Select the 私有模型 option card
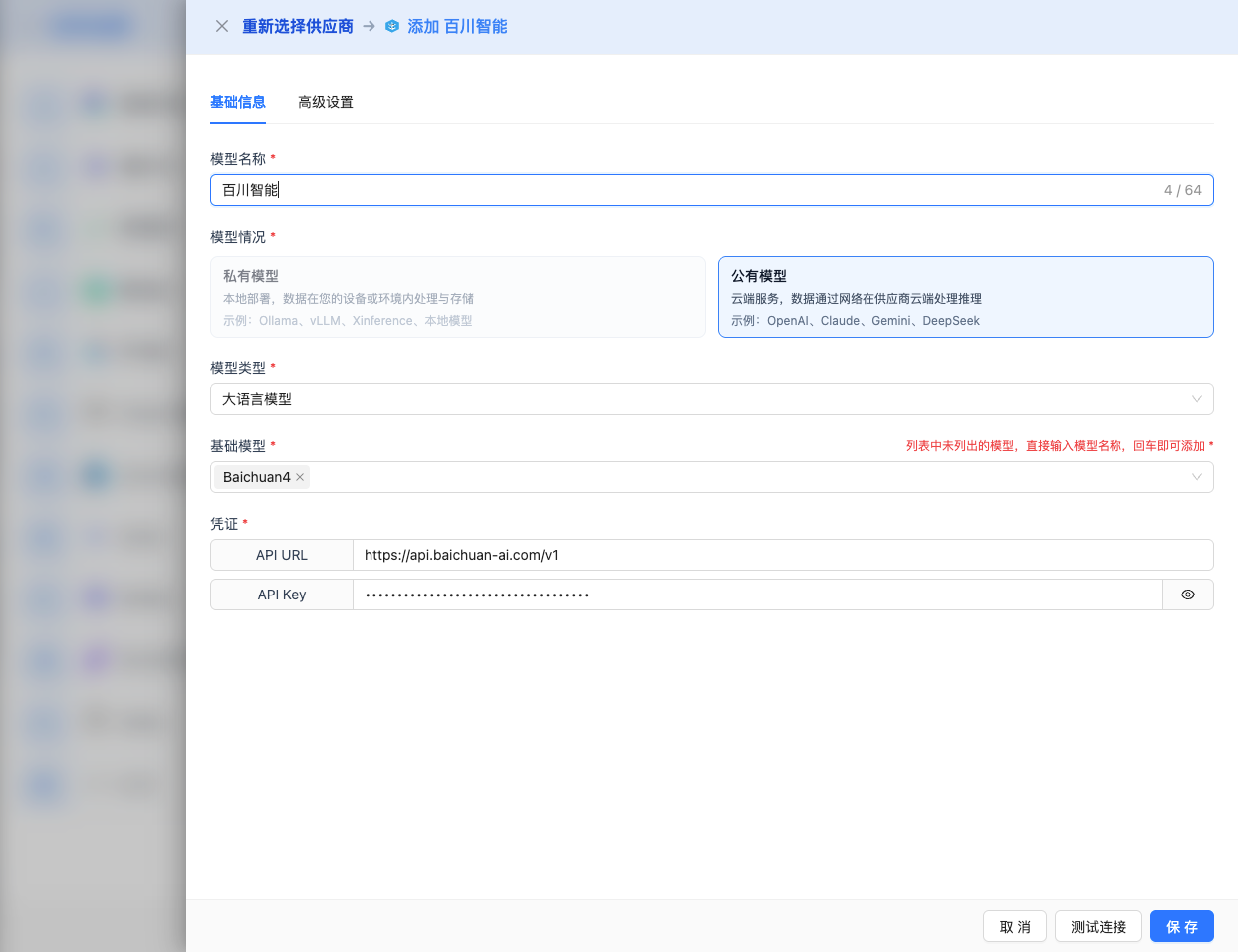 pos(457,297)
